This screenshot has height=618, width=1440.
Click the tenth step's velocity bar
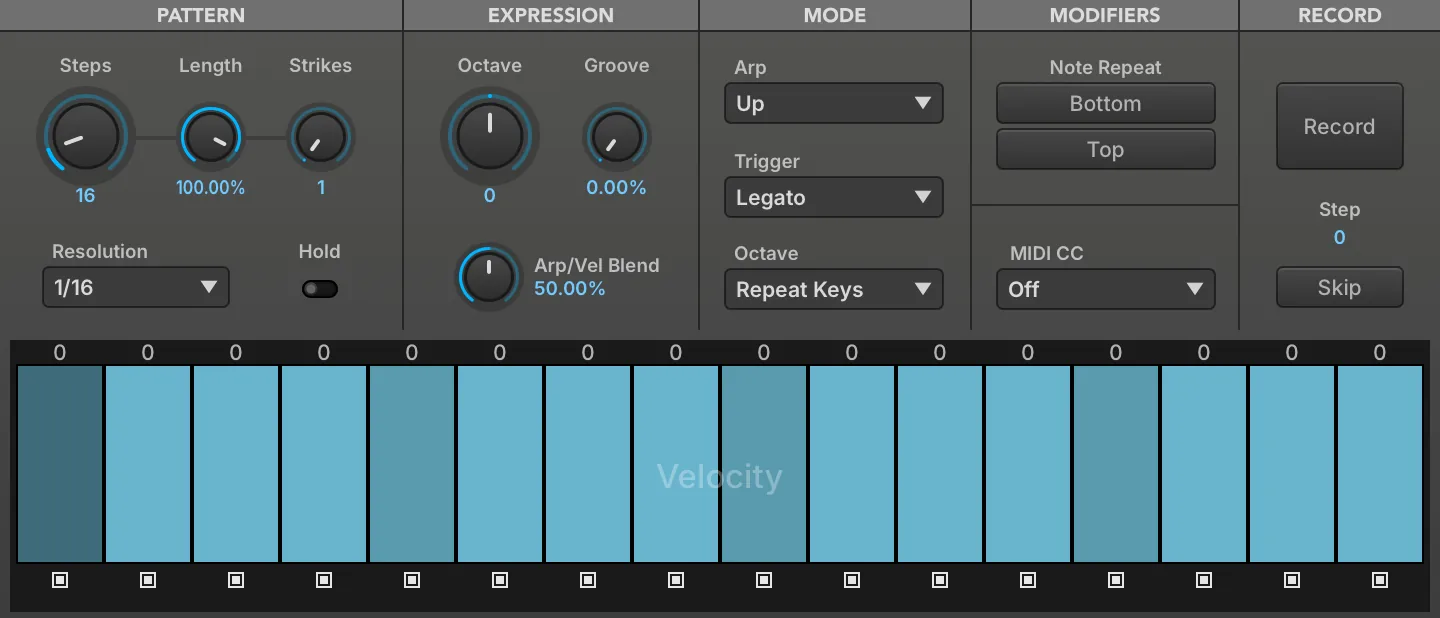(x=852, y=464)
